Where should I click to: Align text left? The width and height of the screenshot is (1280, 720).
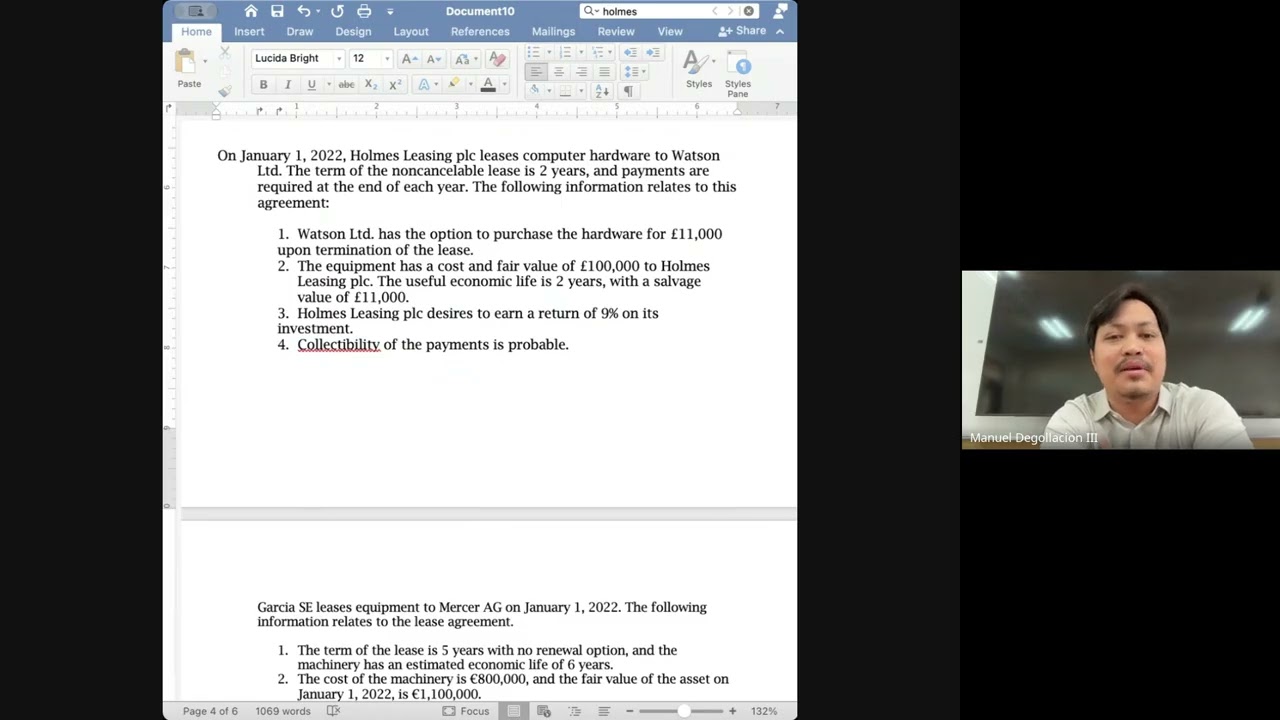[x=536, y=72]
